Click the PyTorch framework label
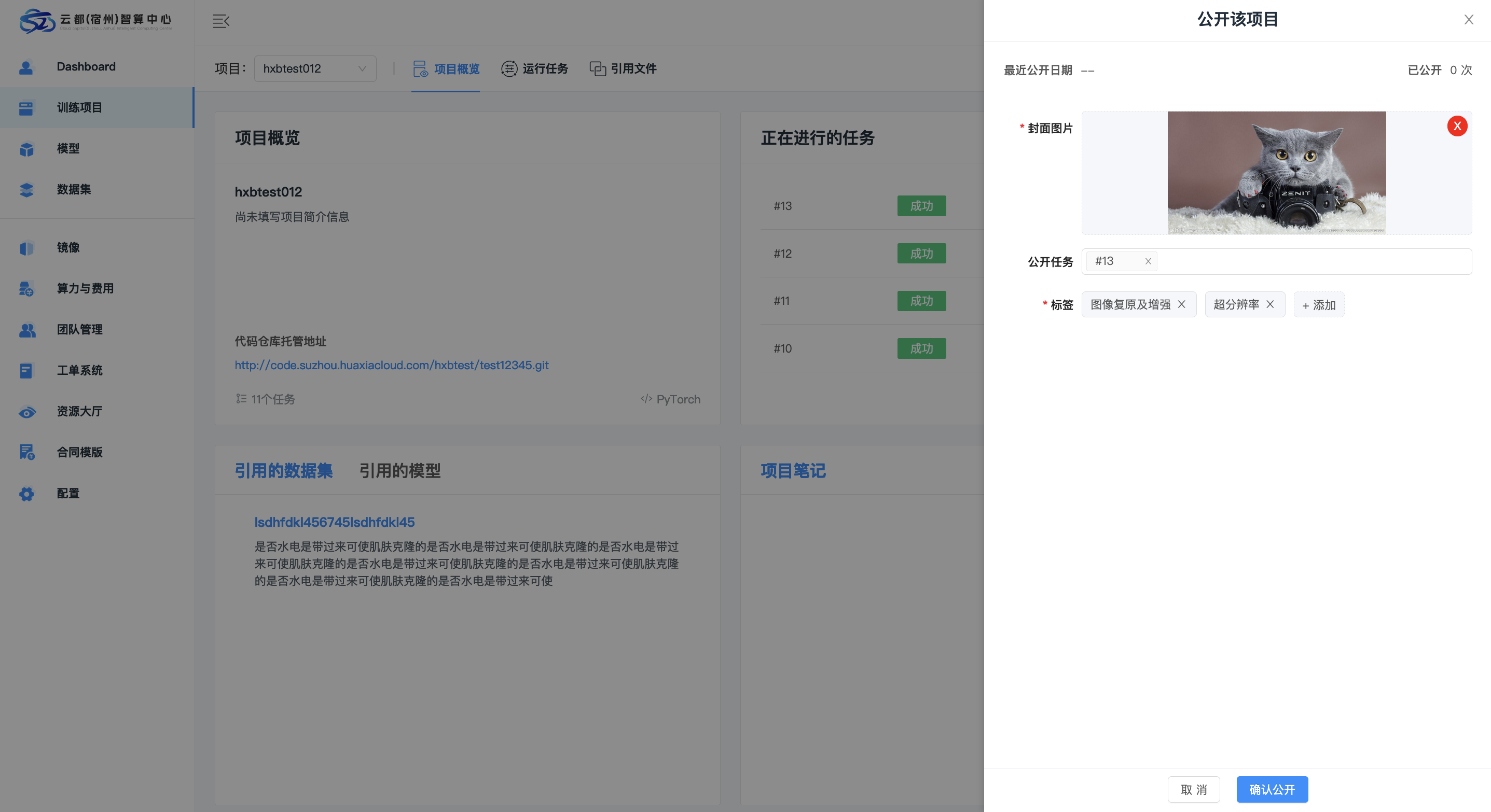The height and width of the screenshot is (812, 1491). pos(678,400)
